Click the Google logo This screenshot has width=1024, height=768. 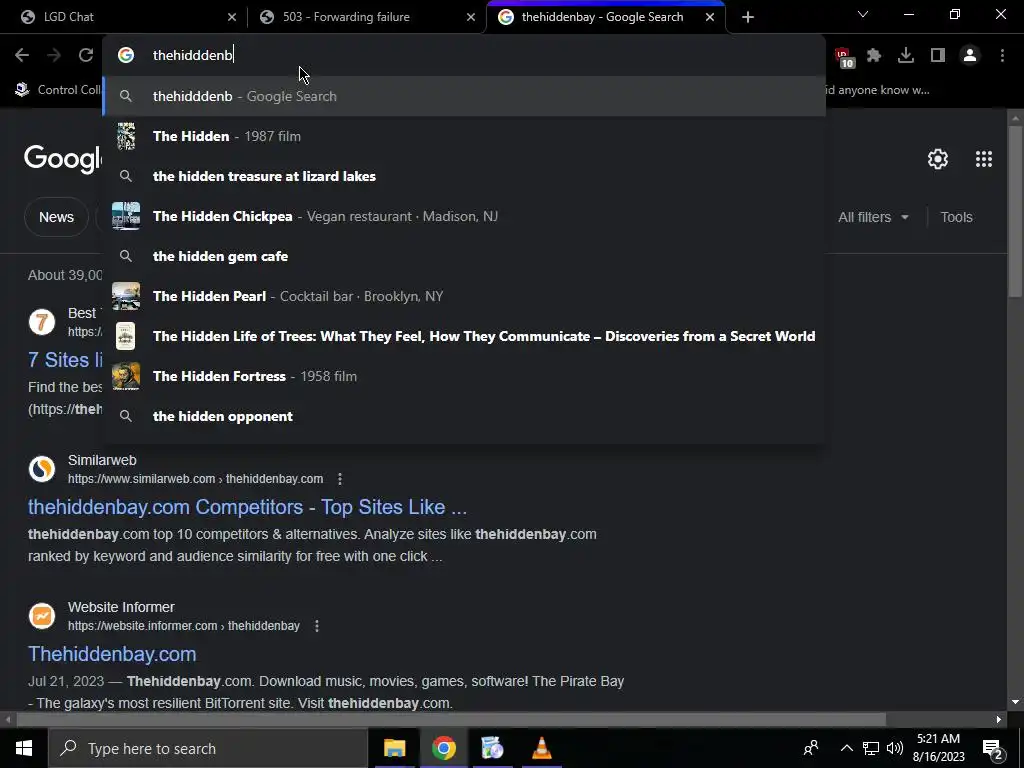click(x=63, y=159)
